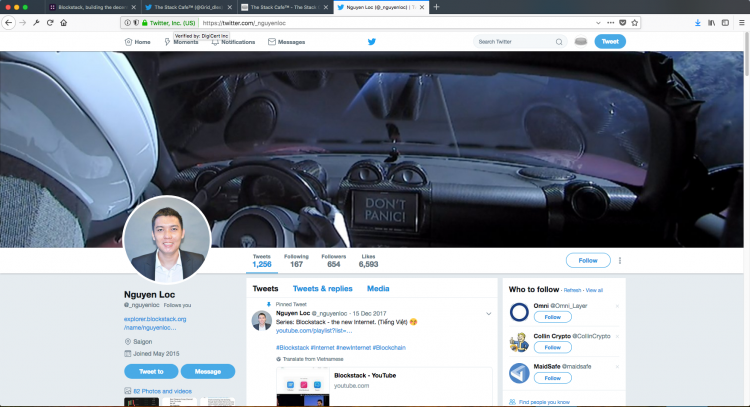This screenshot has height=407, width=750.
Task: Open the Messages navigation item
Action: [287, 42]
